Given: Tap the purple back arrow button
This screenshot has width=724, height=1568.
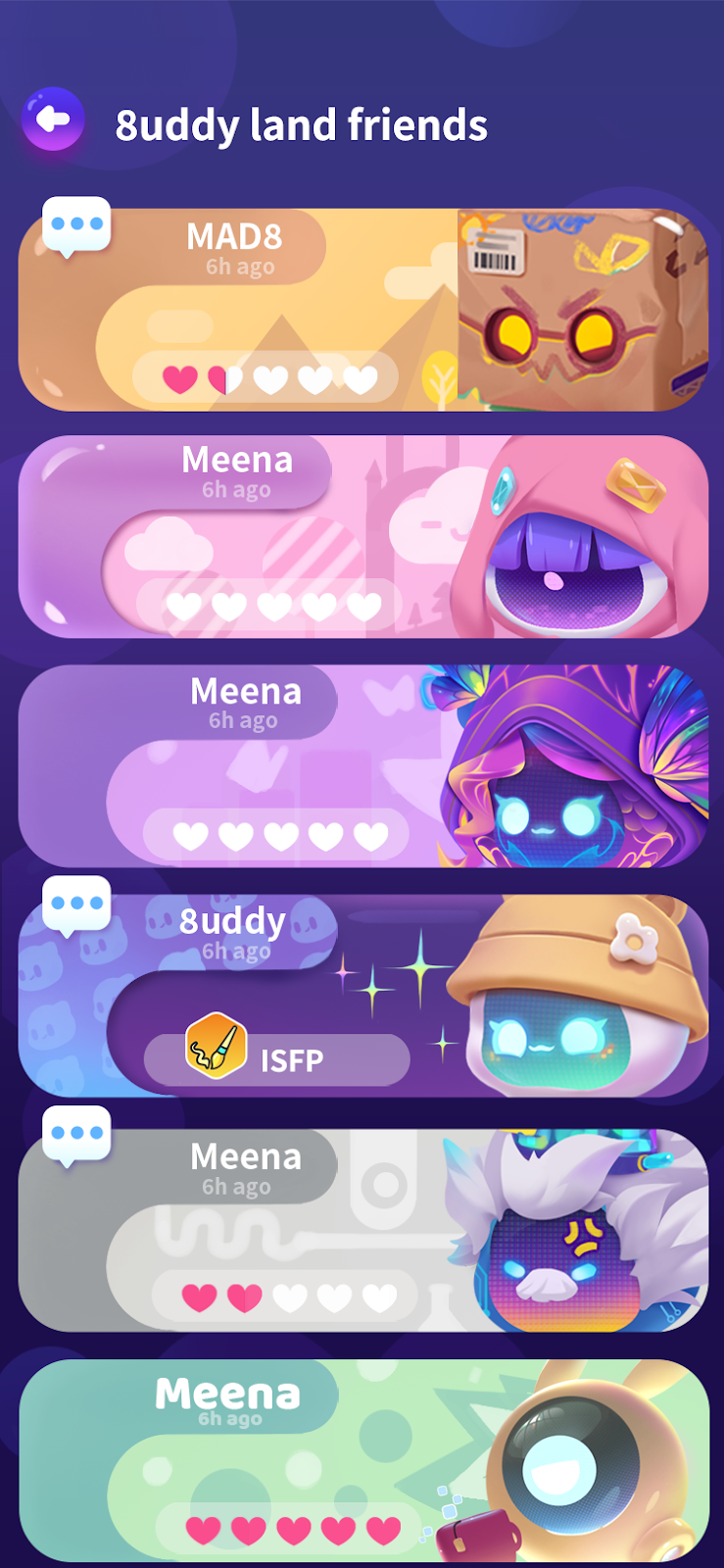Looking at the screenshot, I should [53, 120].
